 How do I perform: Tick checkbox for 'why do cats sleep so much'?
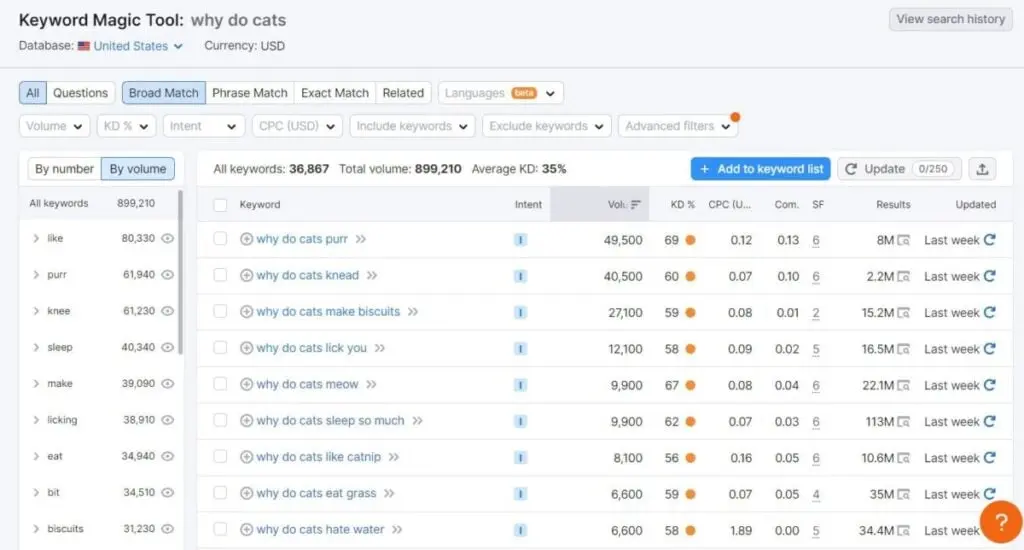tap(220, 420)
